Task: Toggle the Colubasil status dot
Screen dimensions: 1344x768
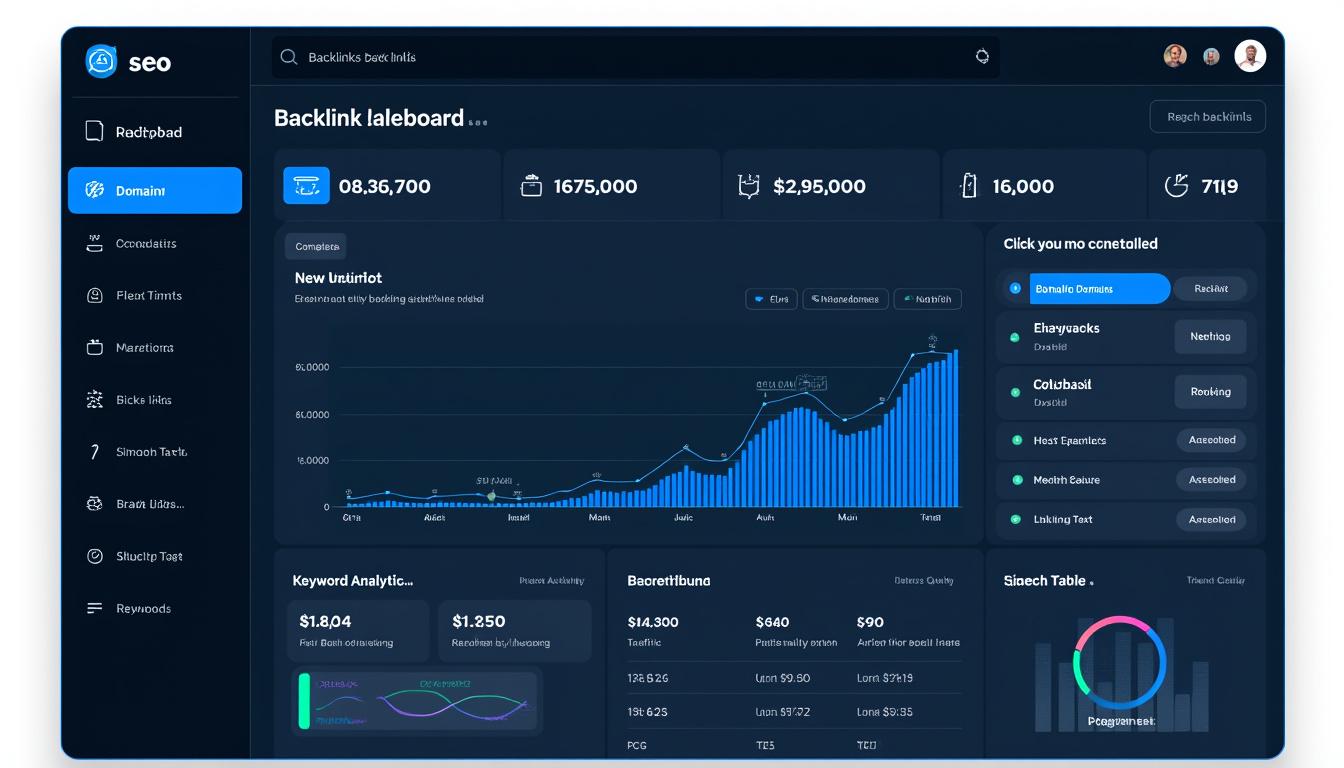Action: click(x=1015, y=393)
